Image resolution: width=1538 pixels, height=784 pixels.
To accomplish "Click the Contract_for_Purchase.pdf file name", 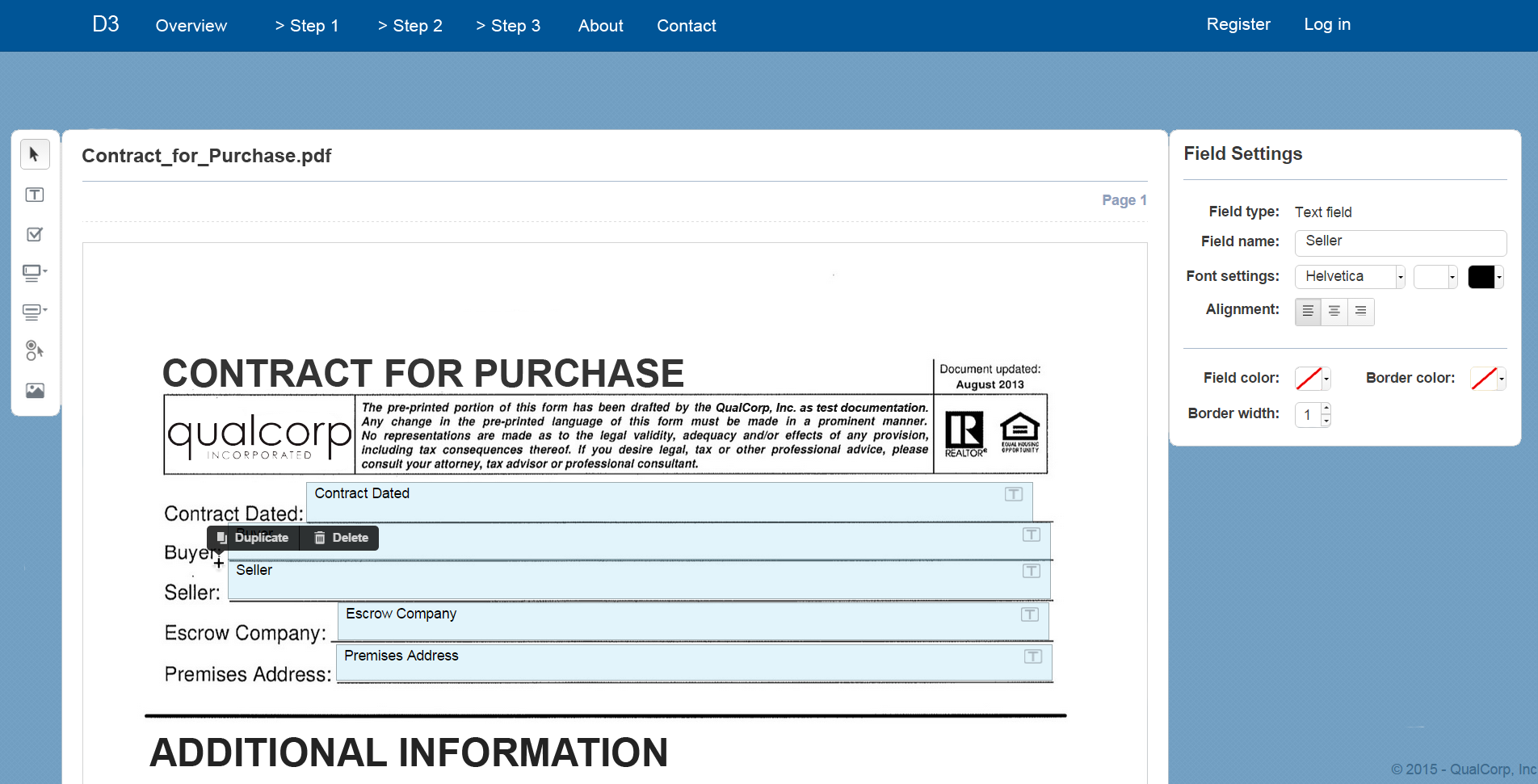I will [x=207, y=156].
